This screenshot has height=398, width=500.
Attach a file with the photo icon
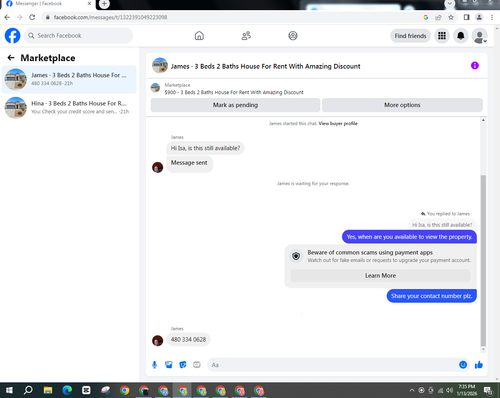169,365
